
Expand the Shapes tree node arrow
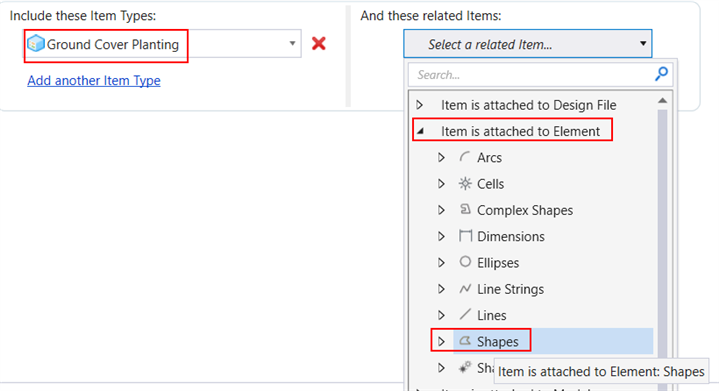tap(441, 341)
